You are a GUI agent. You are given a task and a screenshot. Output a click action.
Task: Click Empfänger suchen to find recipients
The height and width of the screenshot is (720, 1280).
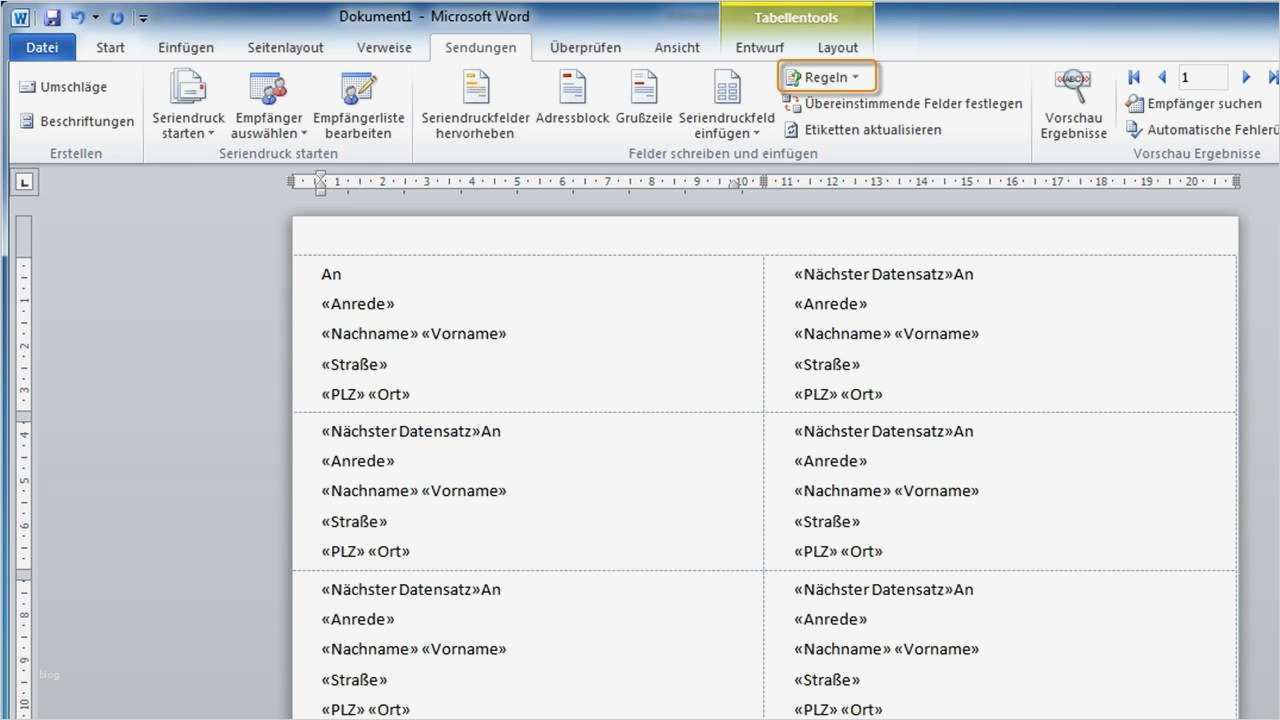(1194, 103)
